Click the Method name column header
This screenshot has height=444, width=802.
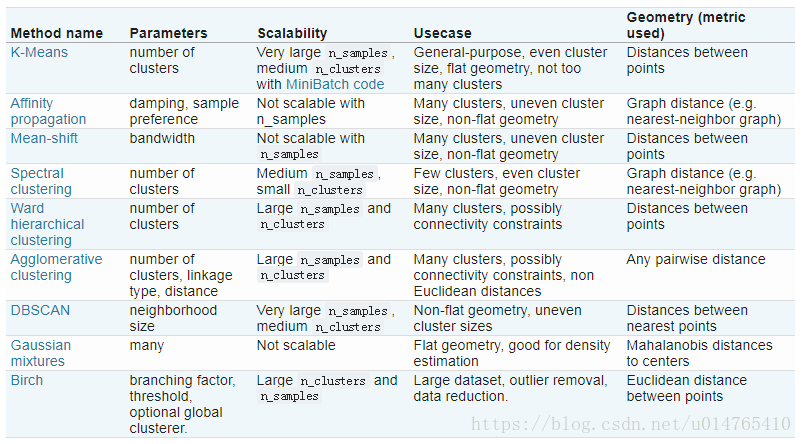point(57,33)
